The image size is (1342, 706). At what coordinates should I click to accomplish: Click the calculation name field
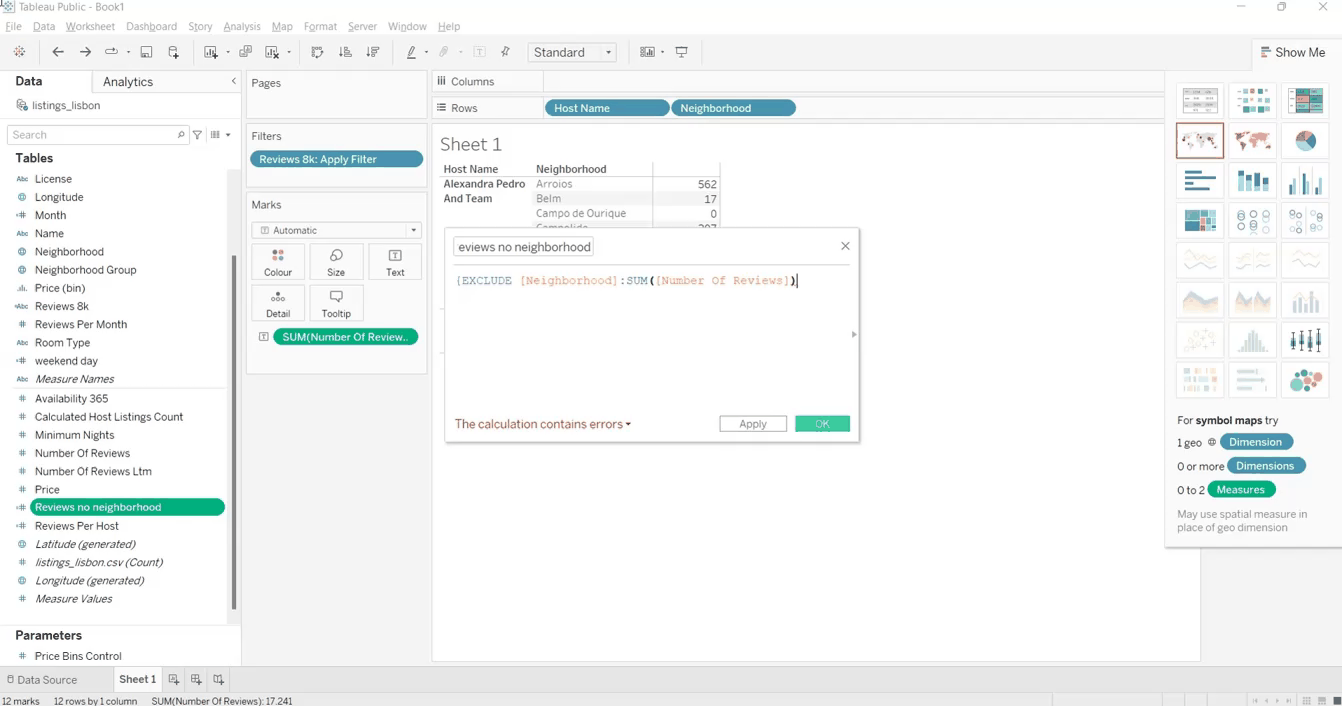[x=524, y=247]
